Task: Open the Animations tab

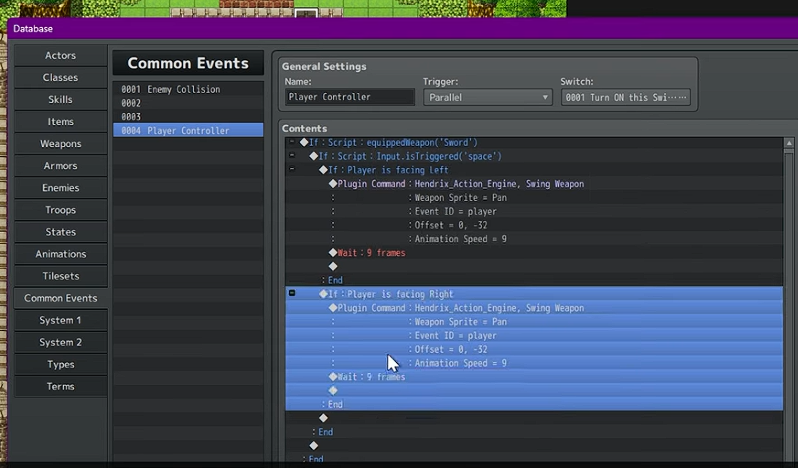Action: 60,253
